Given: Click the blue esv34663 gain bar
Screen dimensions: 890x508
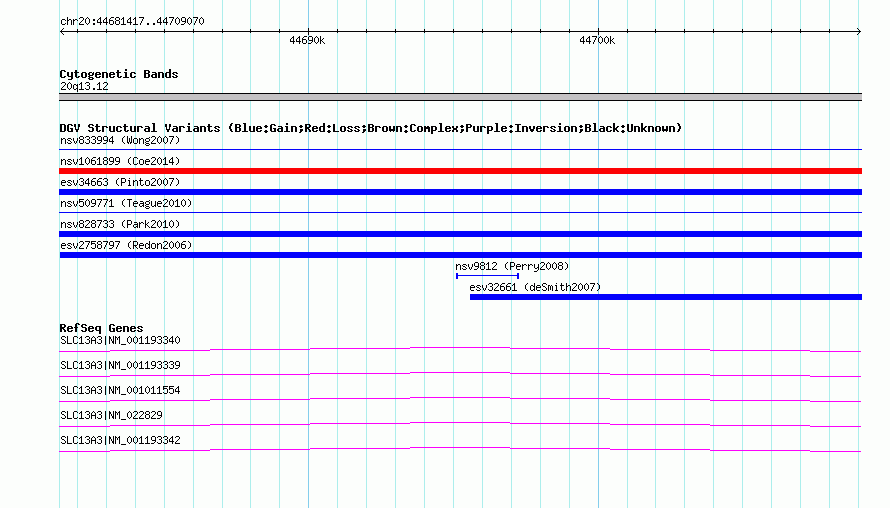Looking at the screenshot, I should tap(460, 192).
